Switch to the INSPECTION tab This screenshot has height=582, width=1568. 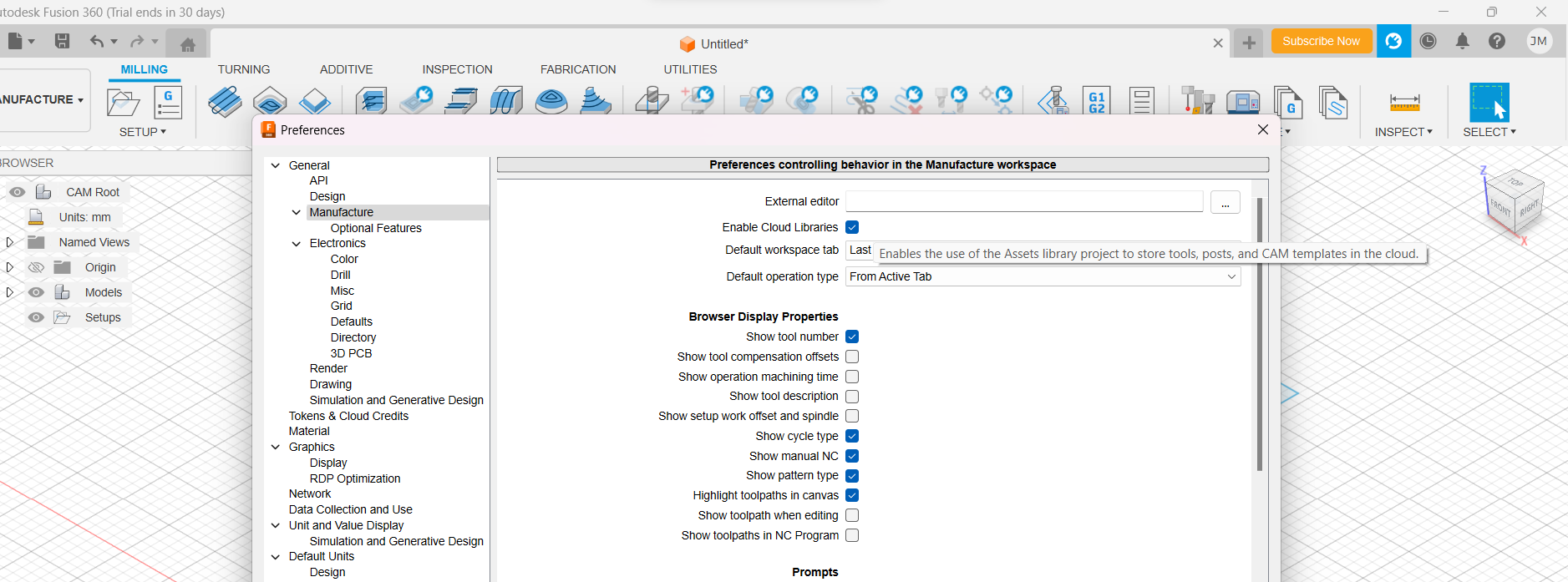click(x=457, y=69)
